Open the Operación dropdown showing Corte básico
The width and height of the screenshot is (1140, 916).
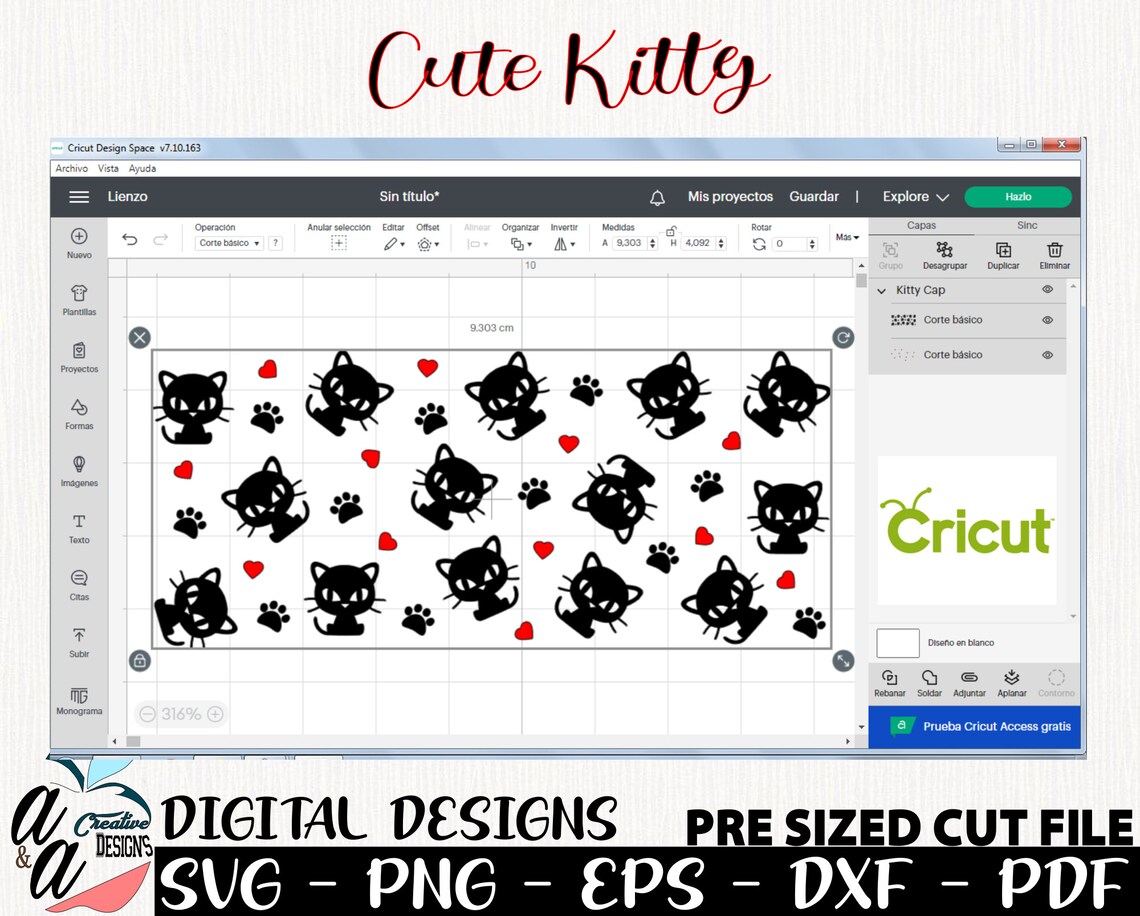click(228, 243)
